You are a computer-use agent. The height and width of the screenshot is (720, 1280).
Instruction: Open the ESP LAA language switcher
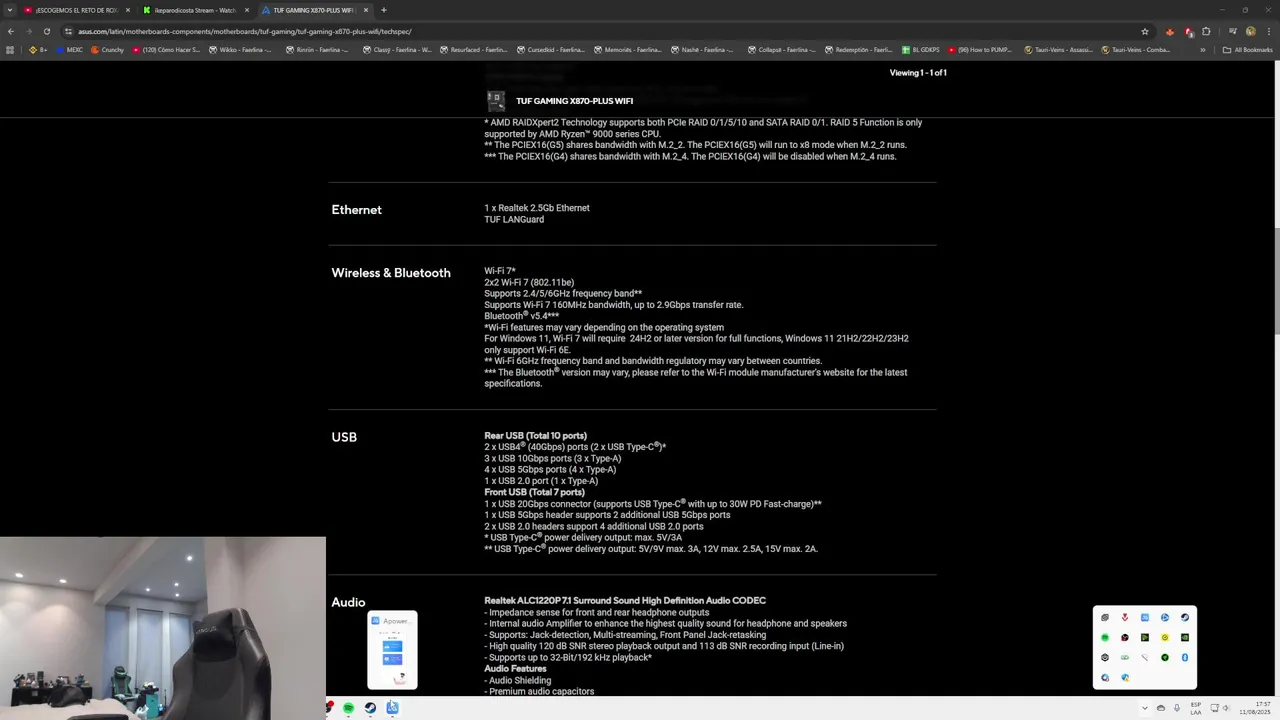pos(1196,708)
